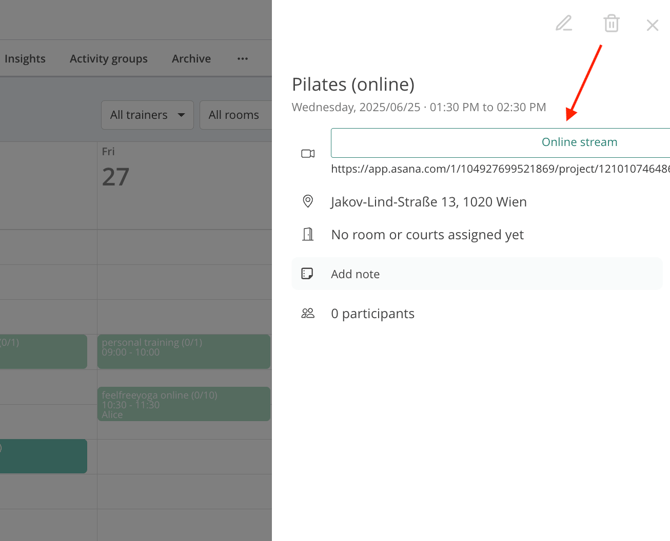Click the location pin icon
The width and height of the screenshot is (670, 541).
308,201
